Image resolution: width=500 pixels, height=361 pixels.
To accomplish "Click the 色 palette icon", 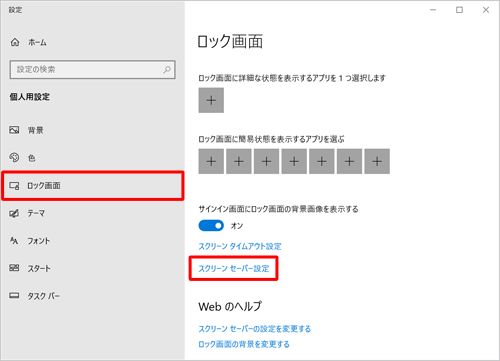I will pos(14,157).
